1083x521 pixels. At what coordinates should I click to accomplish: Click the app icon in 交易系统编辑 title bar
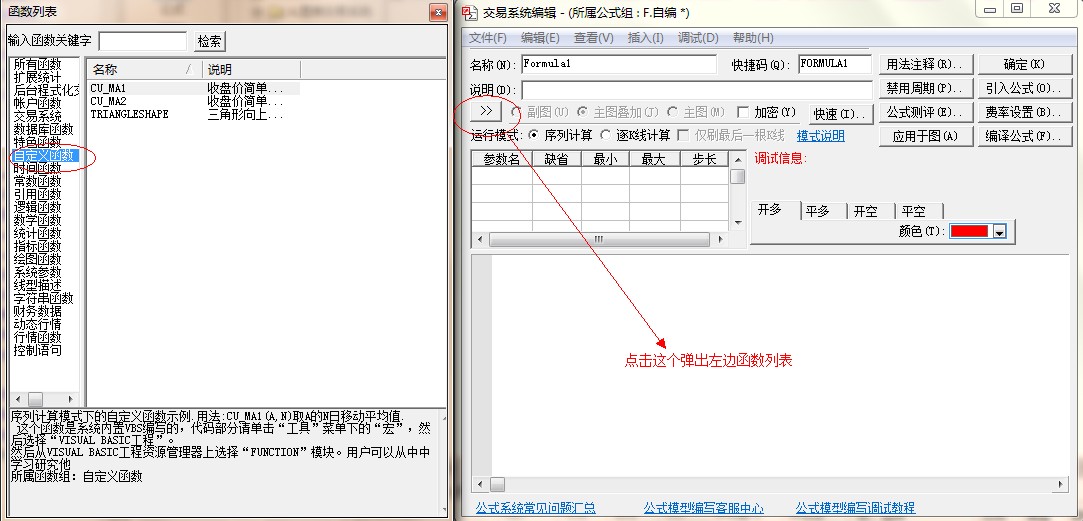click(469, 11)
